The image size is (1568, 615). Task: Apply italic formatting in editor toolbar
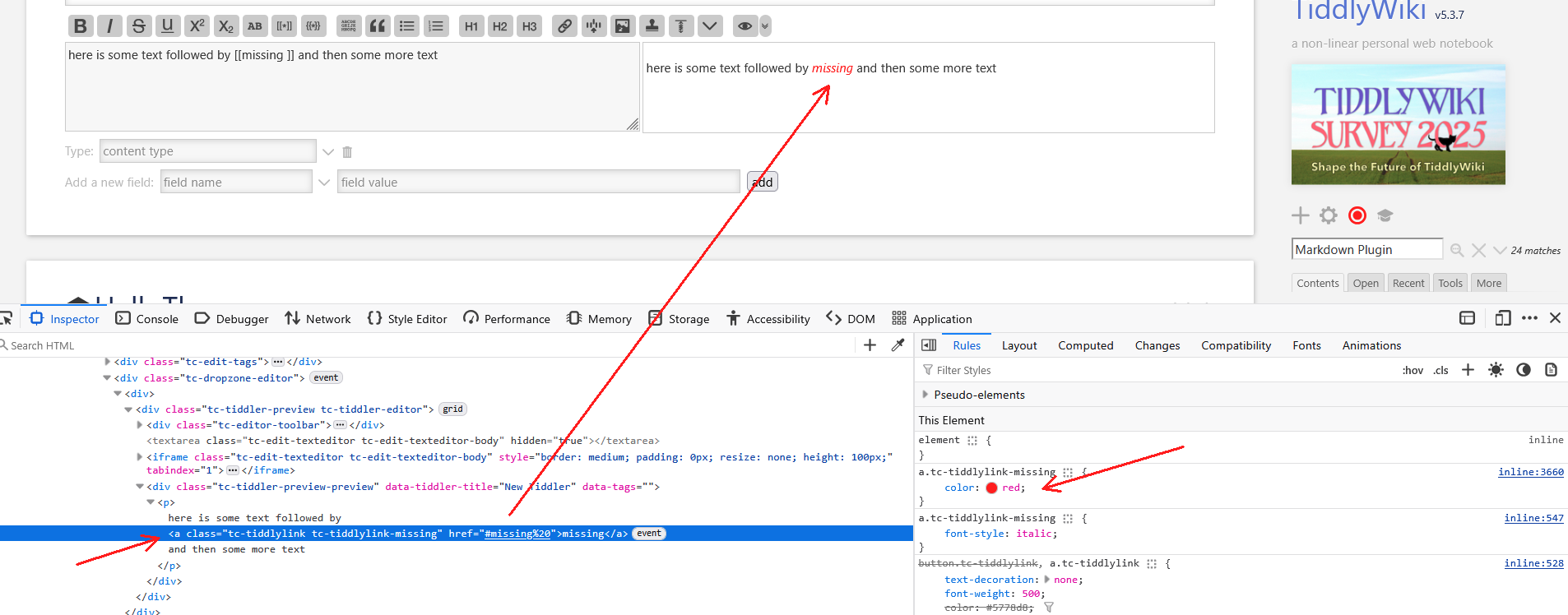click(x=109, y=26)
